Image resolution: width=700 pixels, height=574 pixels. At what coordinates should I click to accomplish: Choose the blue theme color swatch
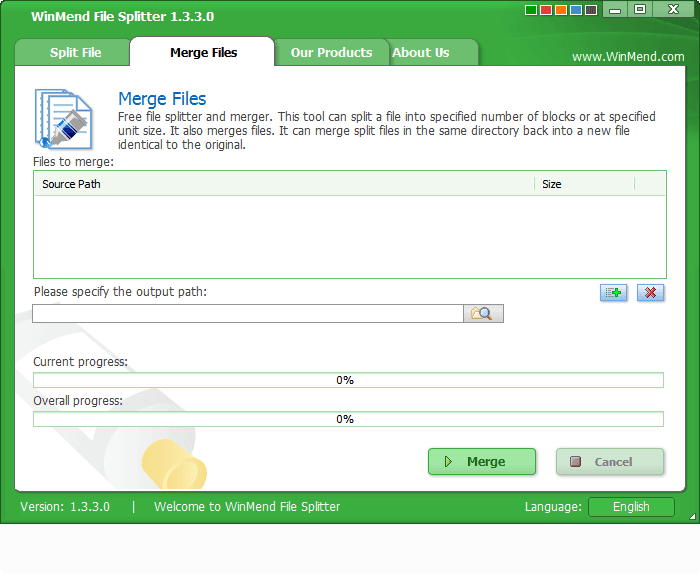pos(576,10)
